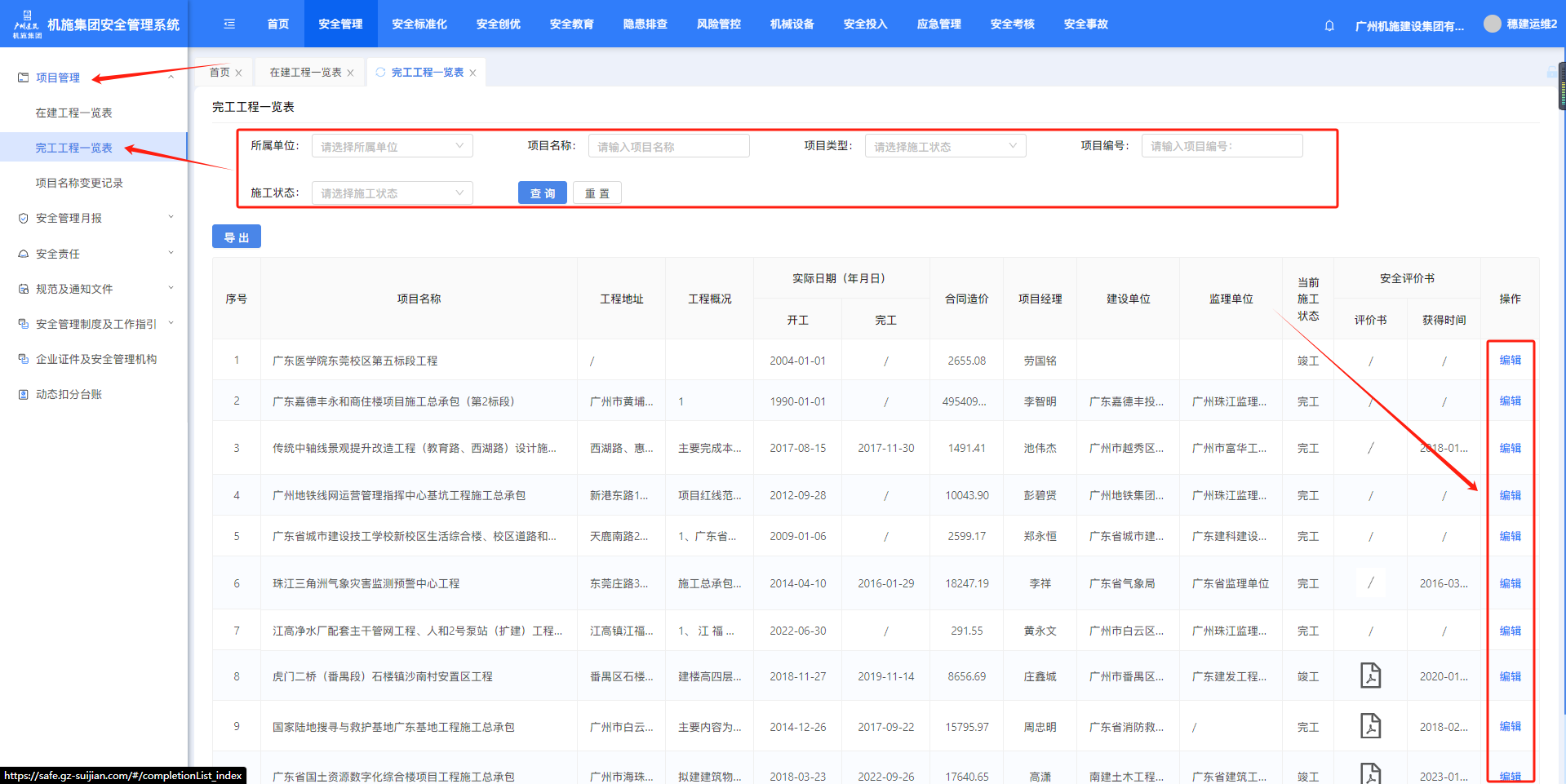Switch to the 安全教育 top menu
Screen dimensions: 1566x784
[x=571, y=24]
